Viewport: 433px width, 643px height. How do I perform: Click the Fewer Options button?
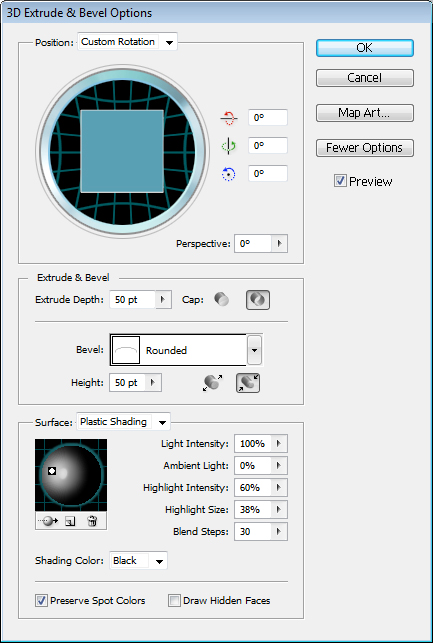tap(365, 148)
